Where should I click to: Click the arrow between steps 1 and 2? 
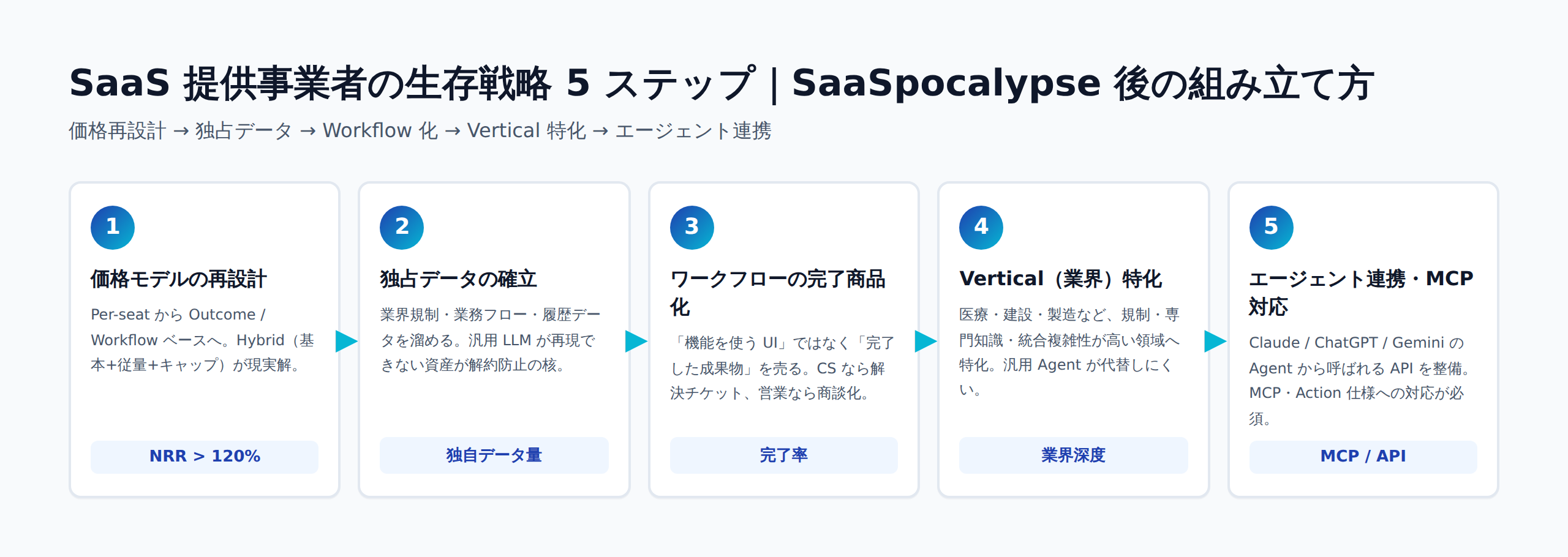[x=347, y=341]
